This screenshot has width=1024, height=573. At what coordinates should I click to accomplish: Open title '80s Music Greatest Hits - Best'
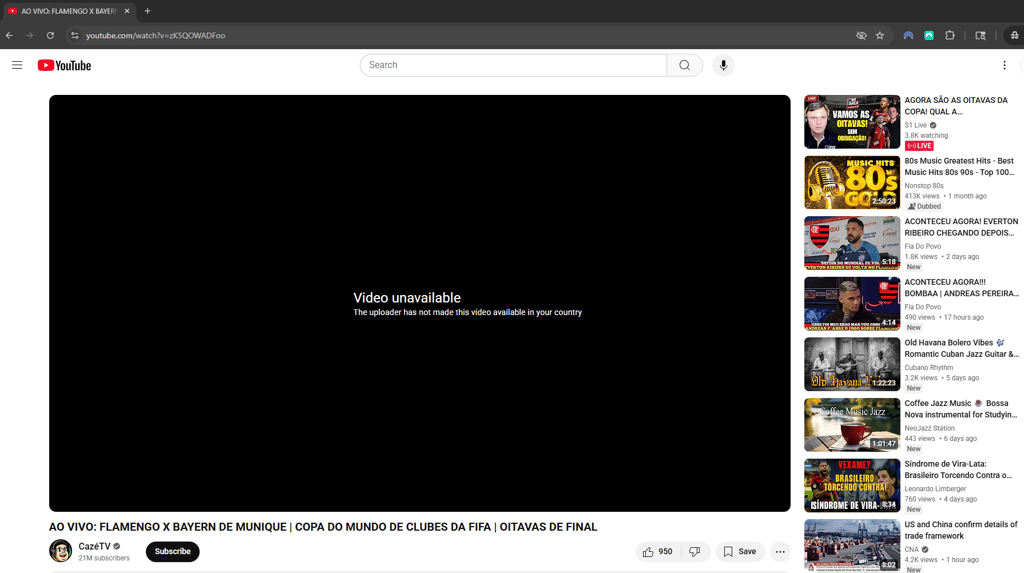pyautogui.click(x=959, y=167)
